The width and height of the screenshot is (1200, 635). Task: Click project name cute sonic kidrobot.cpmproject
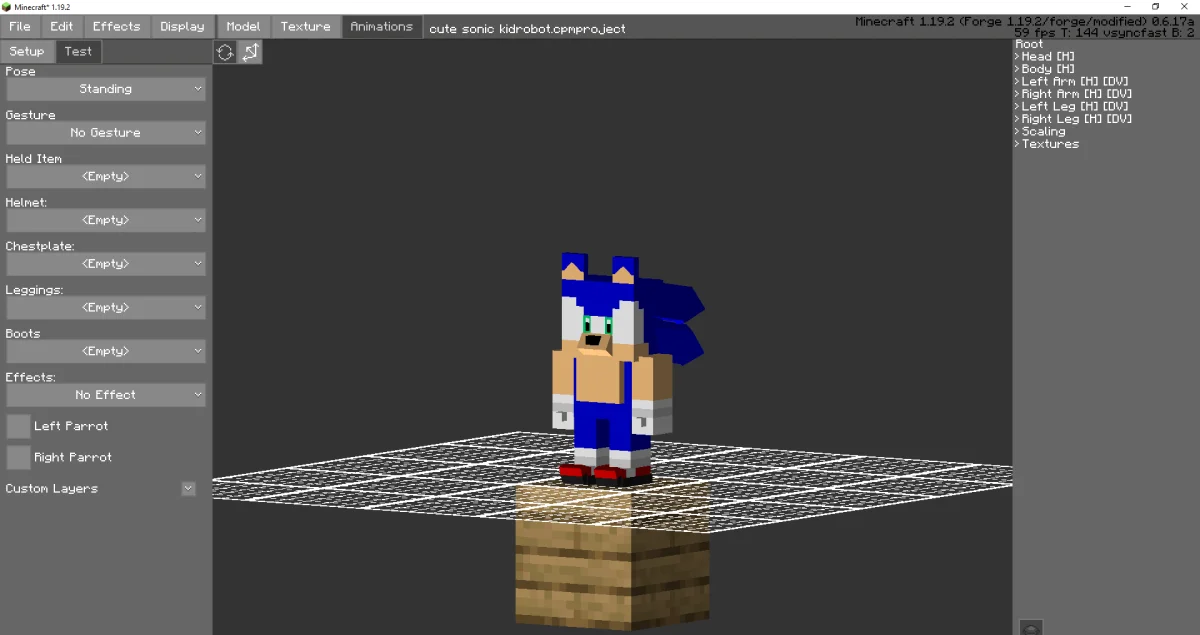point(527,28)
